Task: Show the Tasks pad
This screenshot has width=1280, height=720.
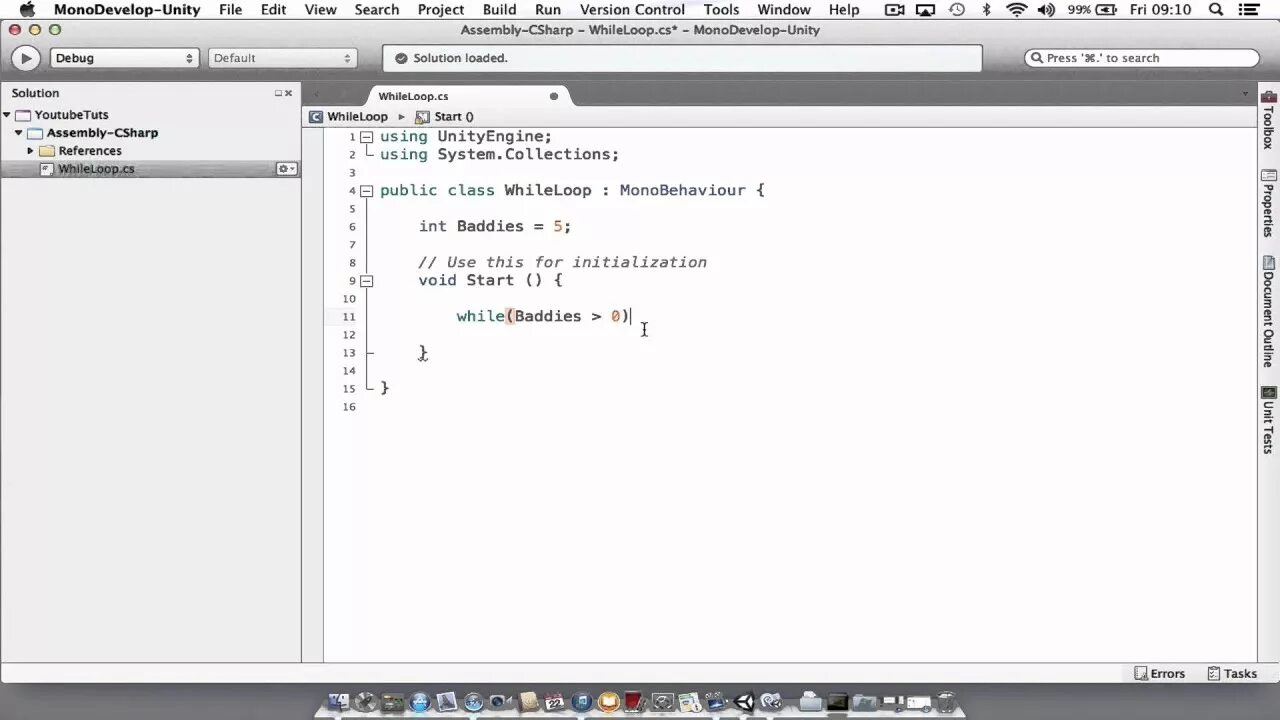Action: (x=1232, y=674)
